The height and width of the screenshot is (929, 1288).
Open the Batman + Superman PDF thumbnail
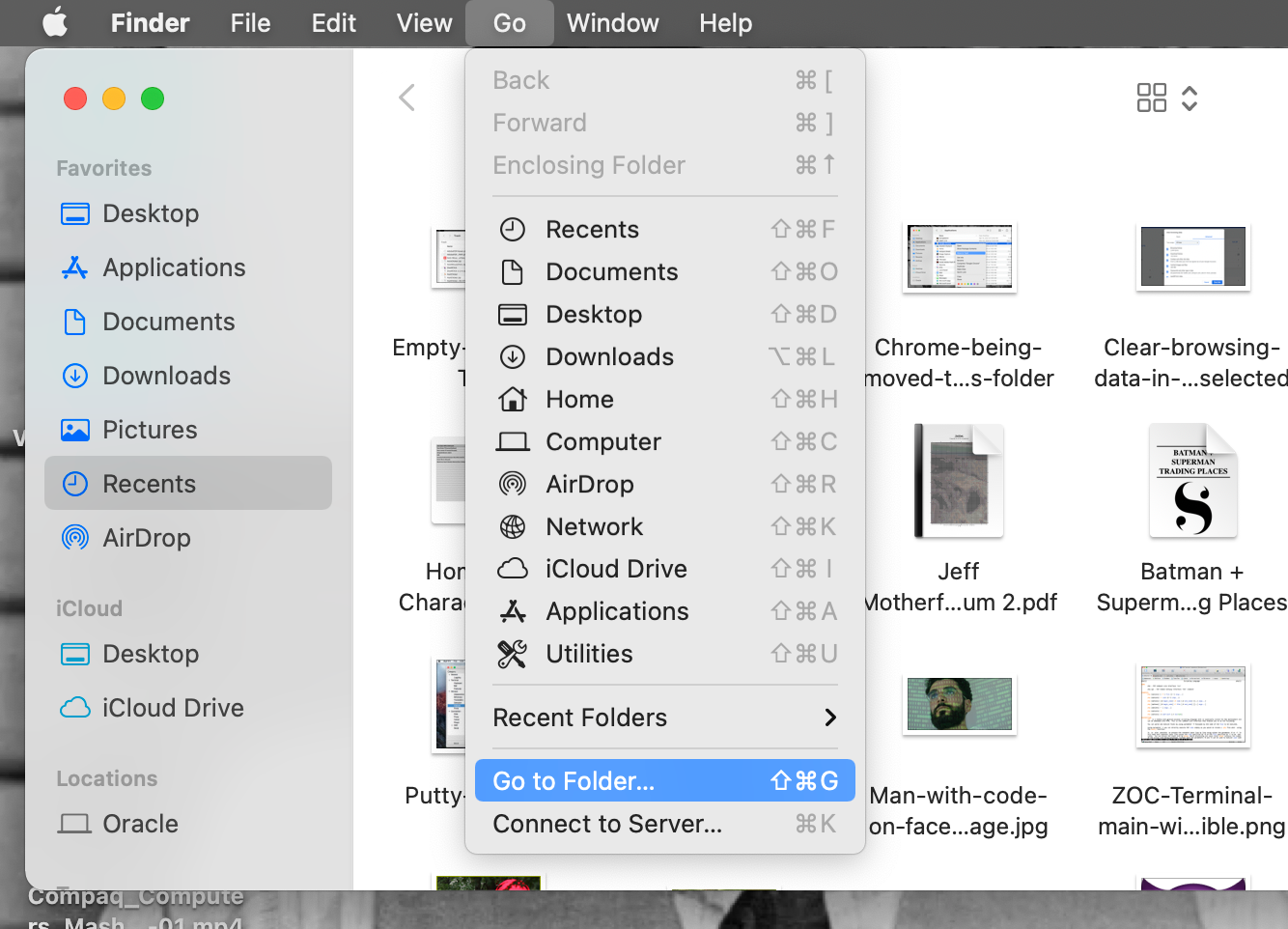pos(1192,481)
